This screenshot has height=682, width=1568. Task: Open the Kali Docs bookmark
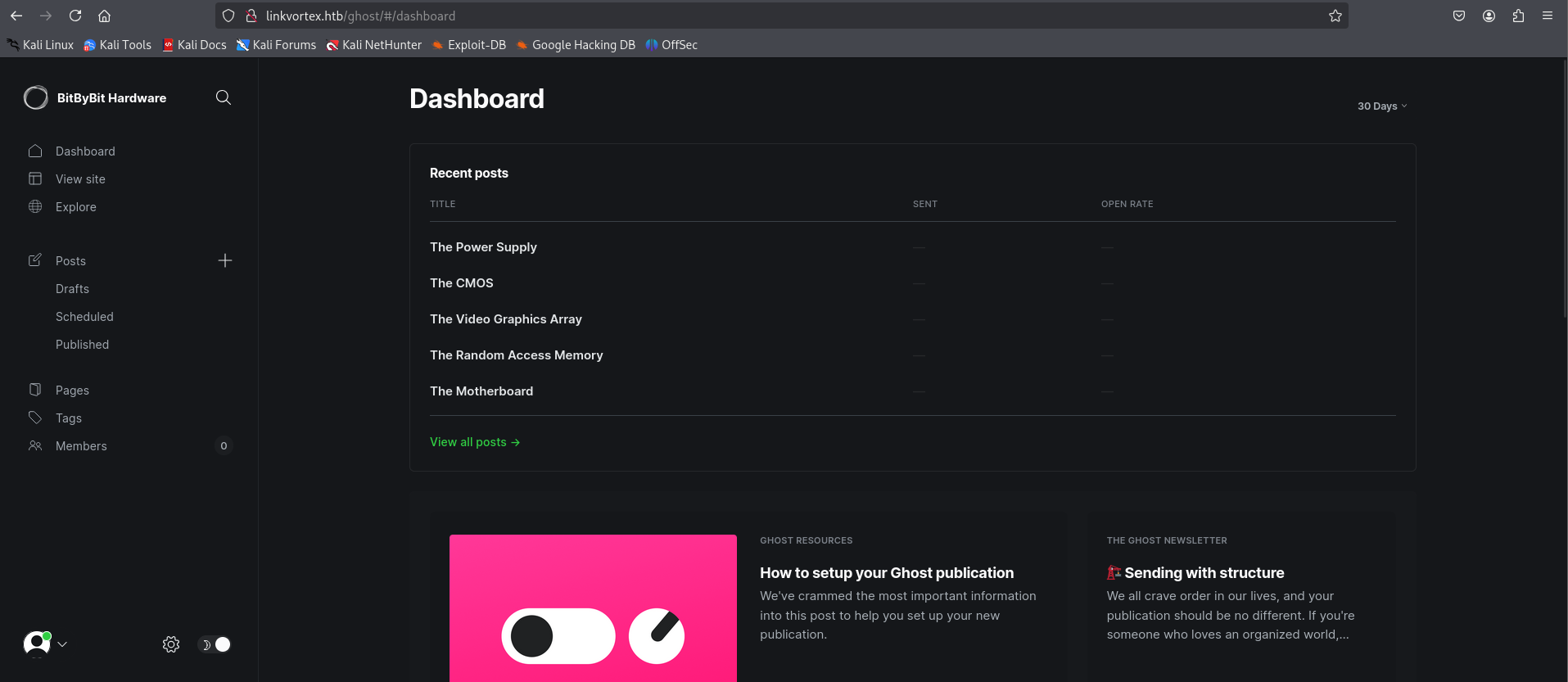pyautogui.click(x=194, y=45)
